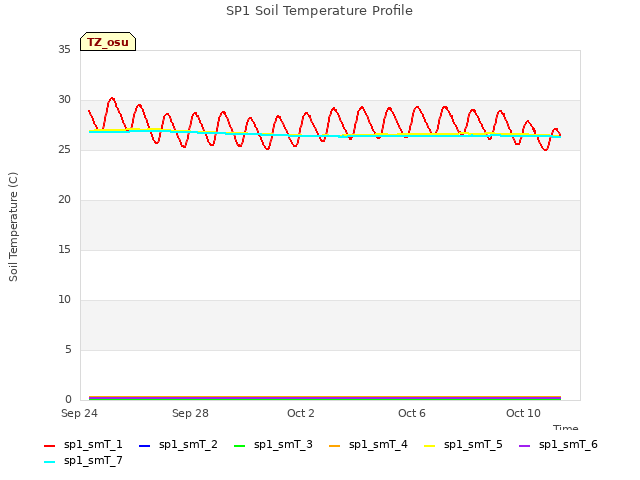Click the highest red peak near Sep 25
Image resolution: width=640 pixels, height=480 pixels.
point(112,98)
